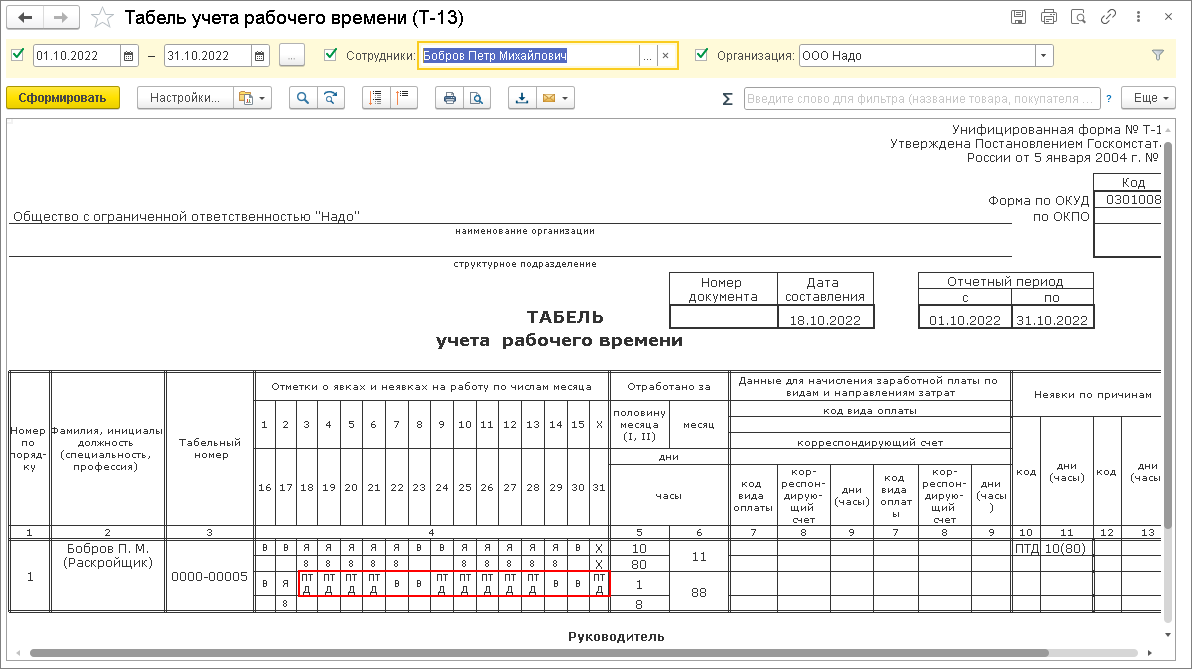Select the cell 0301008 ОКУД code

(1129, 200)
